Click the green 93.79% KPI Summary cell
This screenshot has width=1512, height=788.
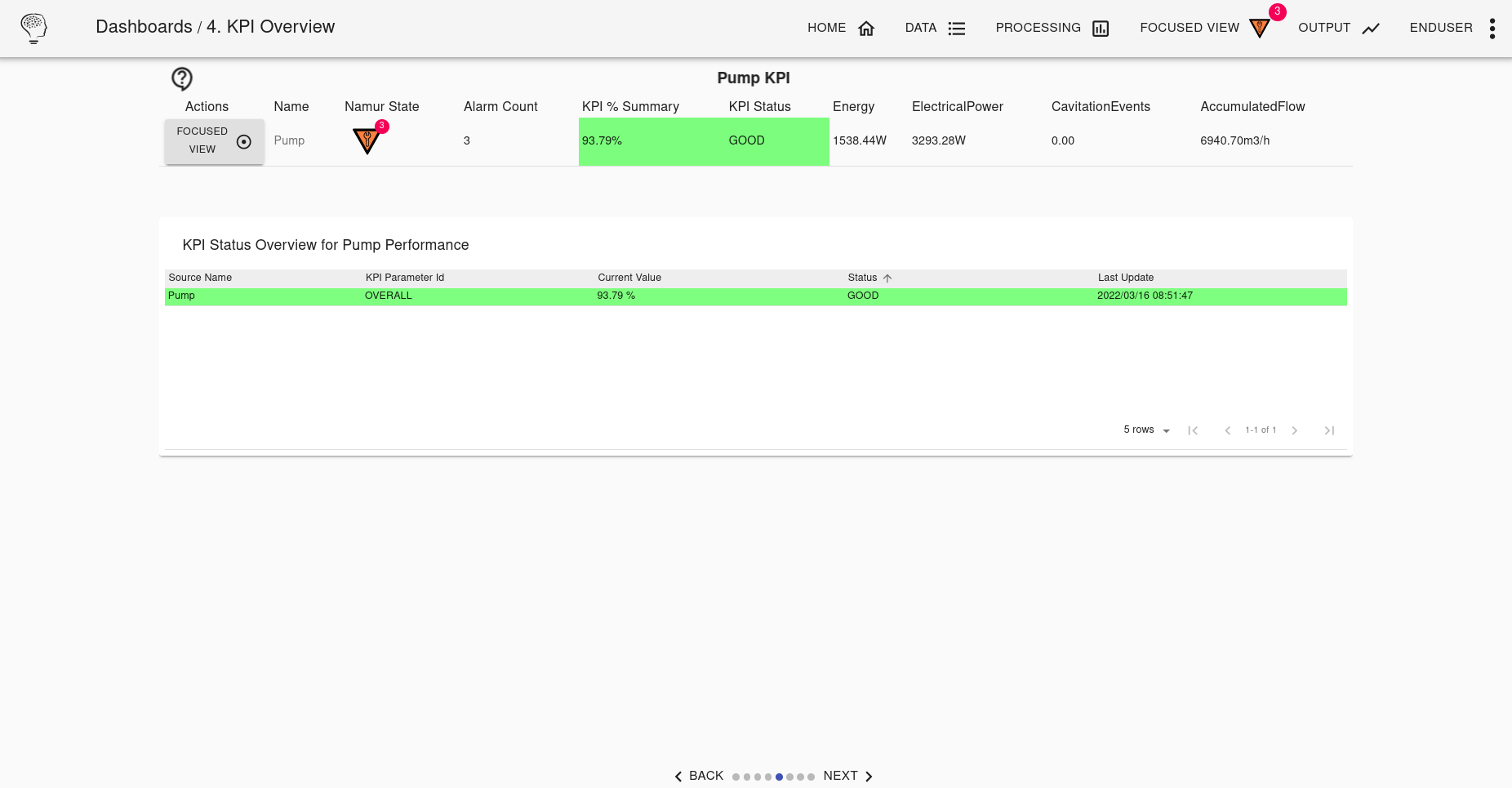point(651,141)
